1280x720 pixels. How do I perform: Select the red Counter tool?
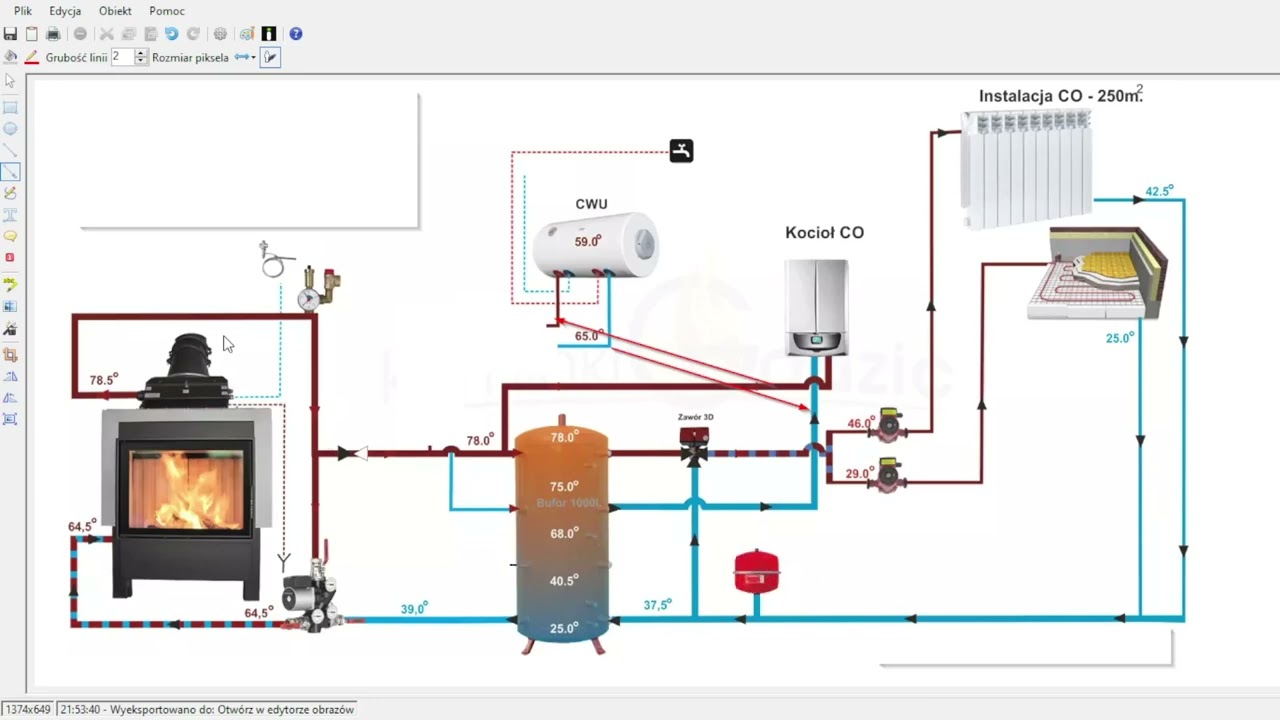[x=10, y=257]
